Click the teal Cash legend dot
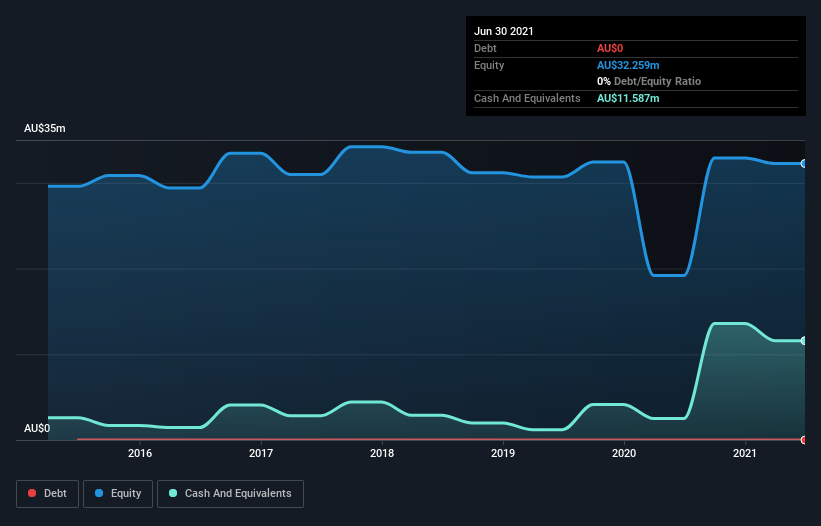This screenshot has width=821, height=526. coord(173,493)
